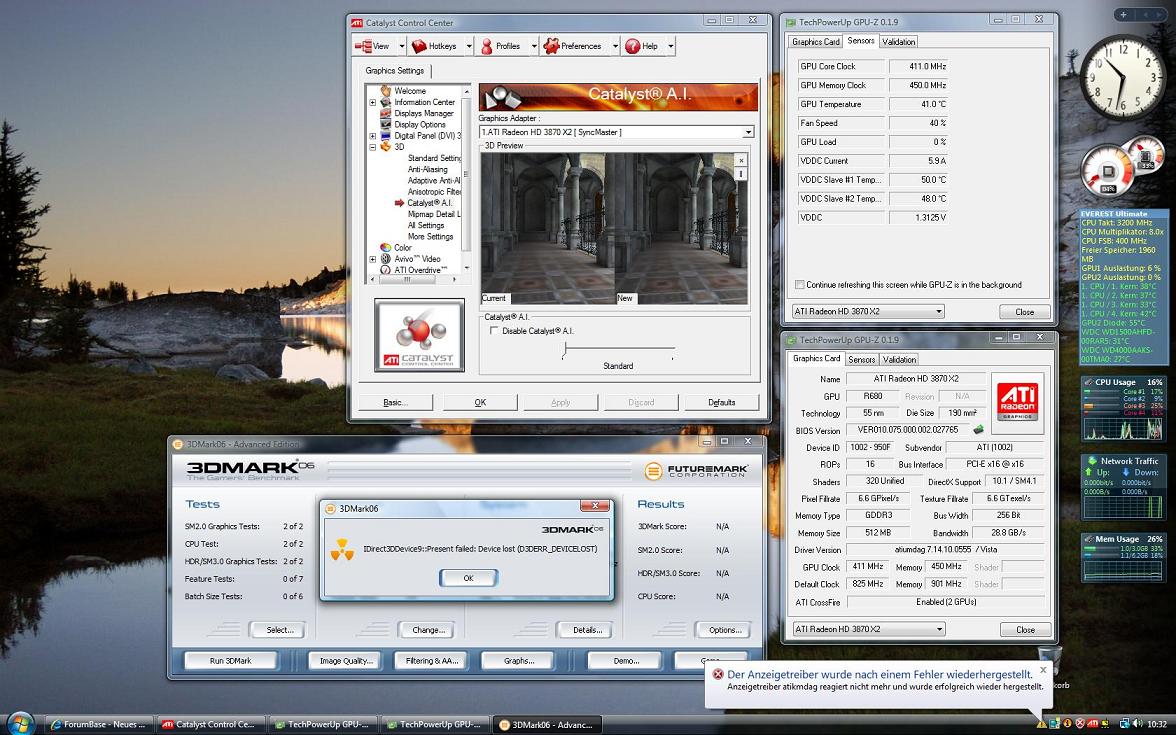1176x735 pixels.
Task: Click OK in the 3DMark06 error dialog
Action: tap(468, 578)
